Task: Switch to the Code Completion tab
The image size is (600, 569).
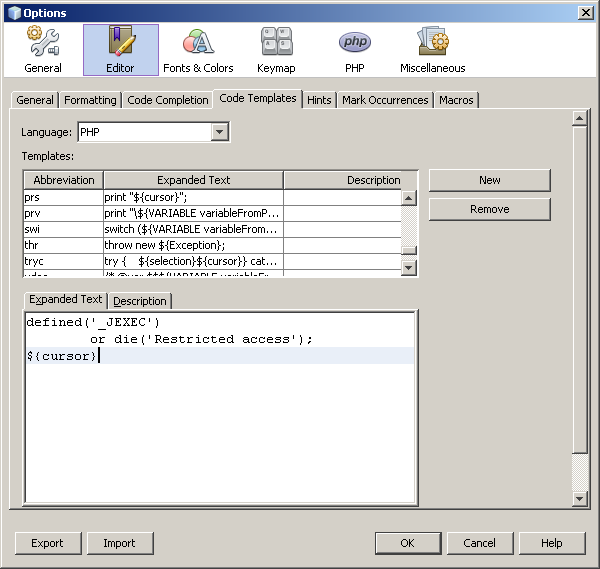Action: tap(168, 100)
